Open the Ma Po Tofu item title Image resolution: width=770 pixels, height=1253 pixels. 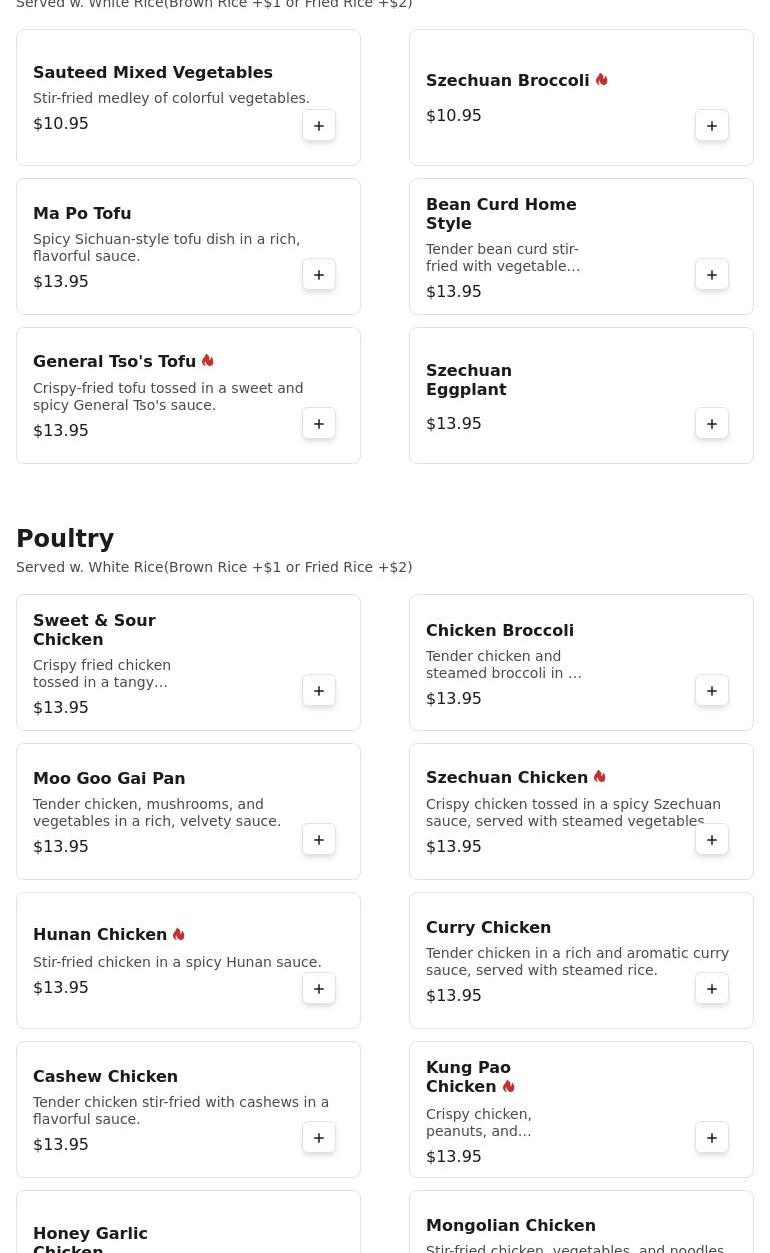82,213
